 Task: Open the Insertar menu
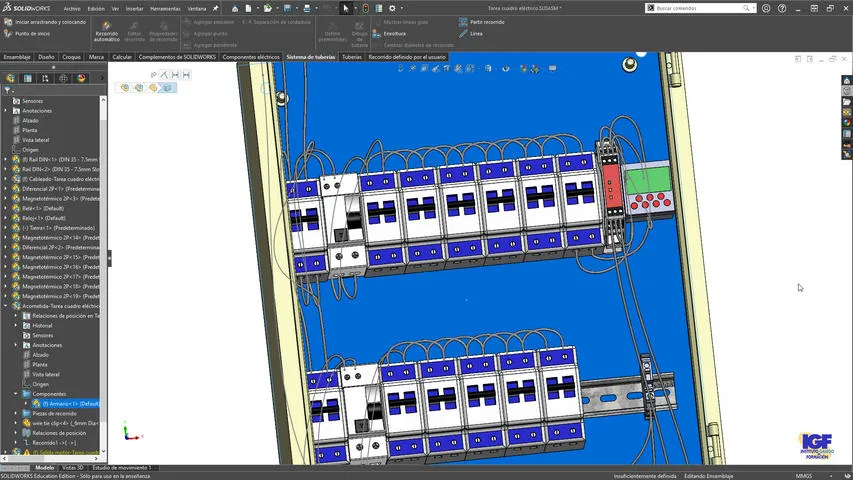pyautogui.click(x=134, y=9)
